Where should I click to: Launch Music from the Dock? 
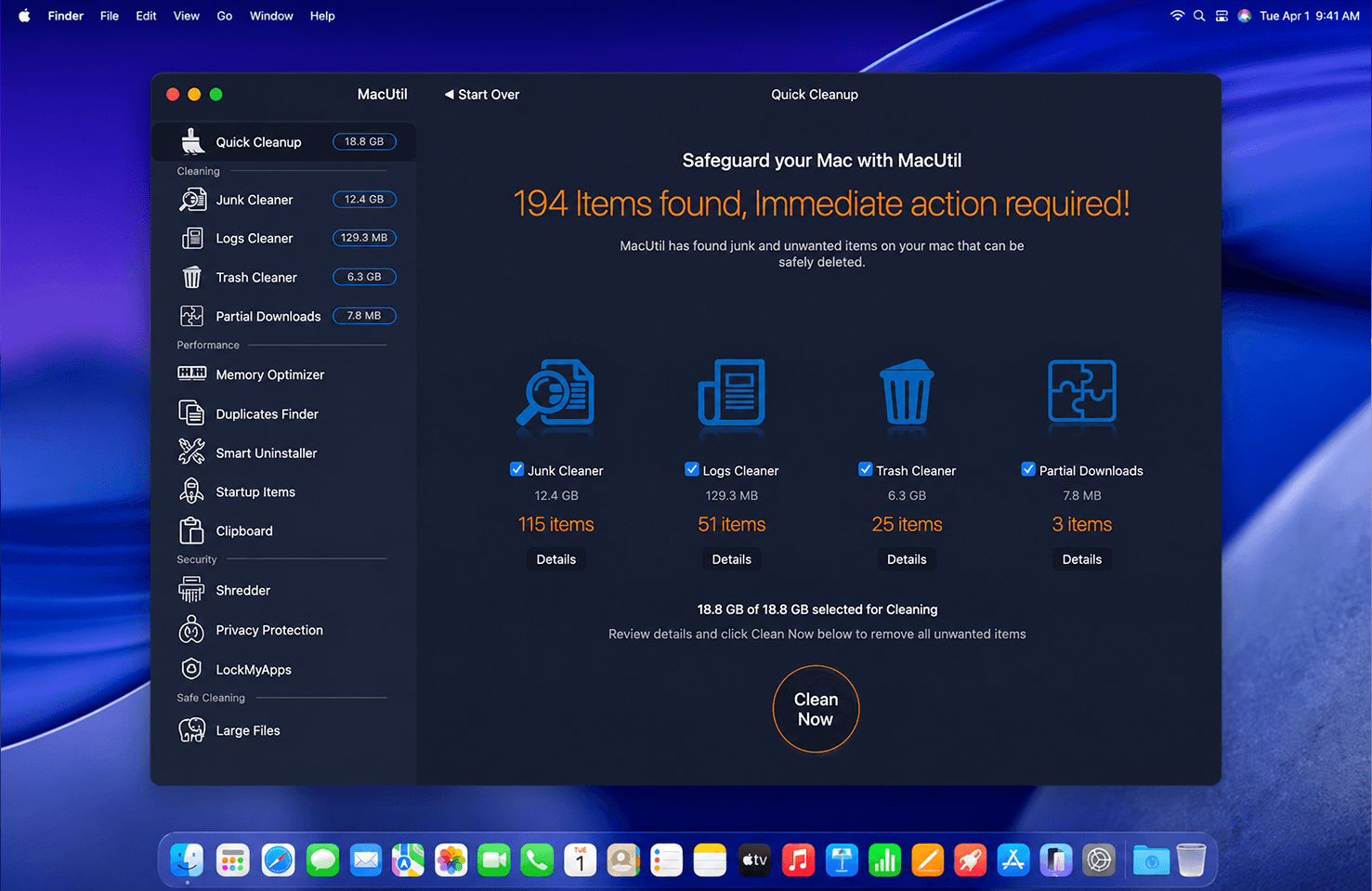798,860
